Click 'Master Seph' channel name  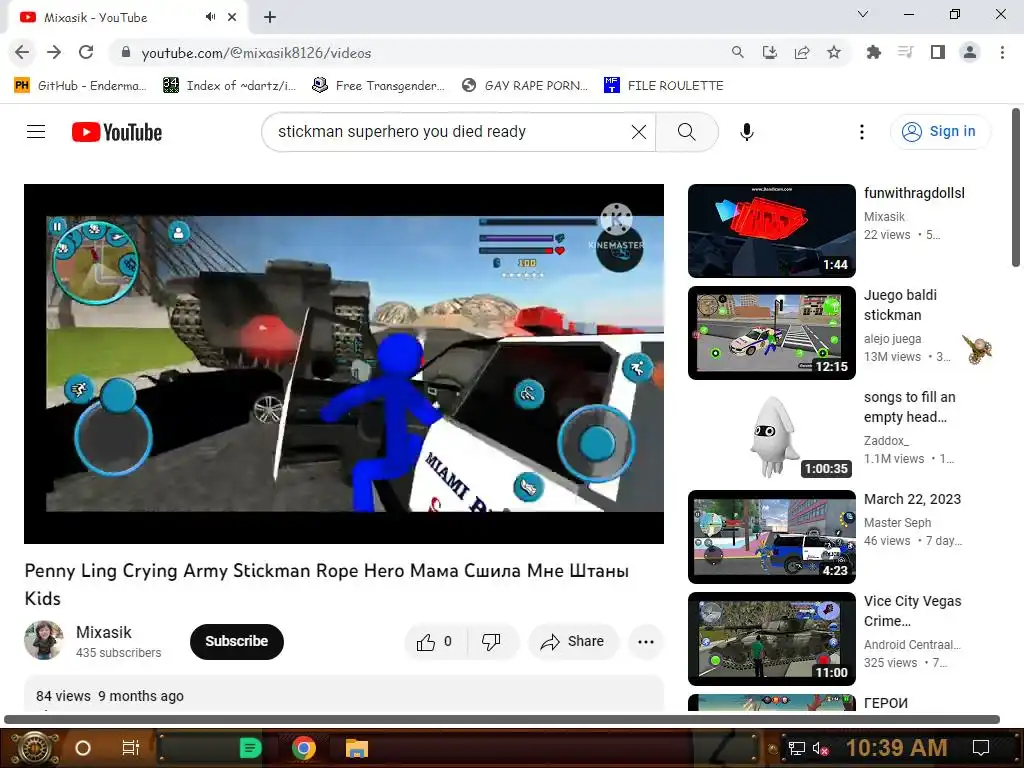coord(897,522)
